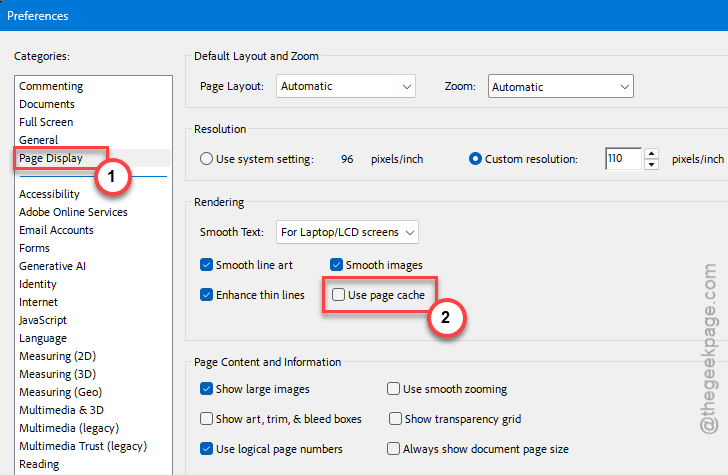Image resolution: width=728 pixels, height=475 pixels.
Task: Select the Custom resolution radio button
Action: (x=475, y=159)
